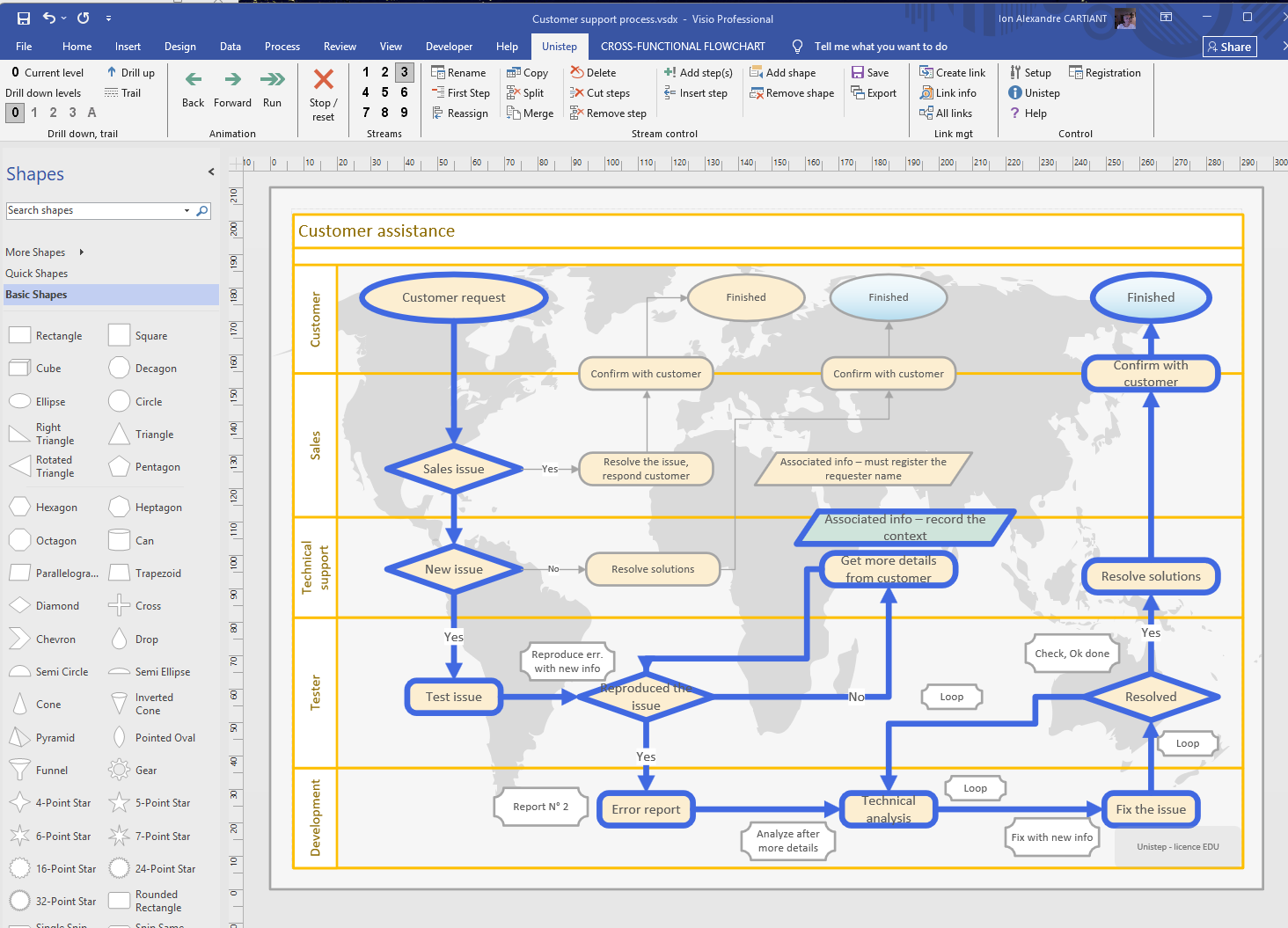Click the Share button
The width and height of the screenshot is (1288, 928).
pos(1229,47)
